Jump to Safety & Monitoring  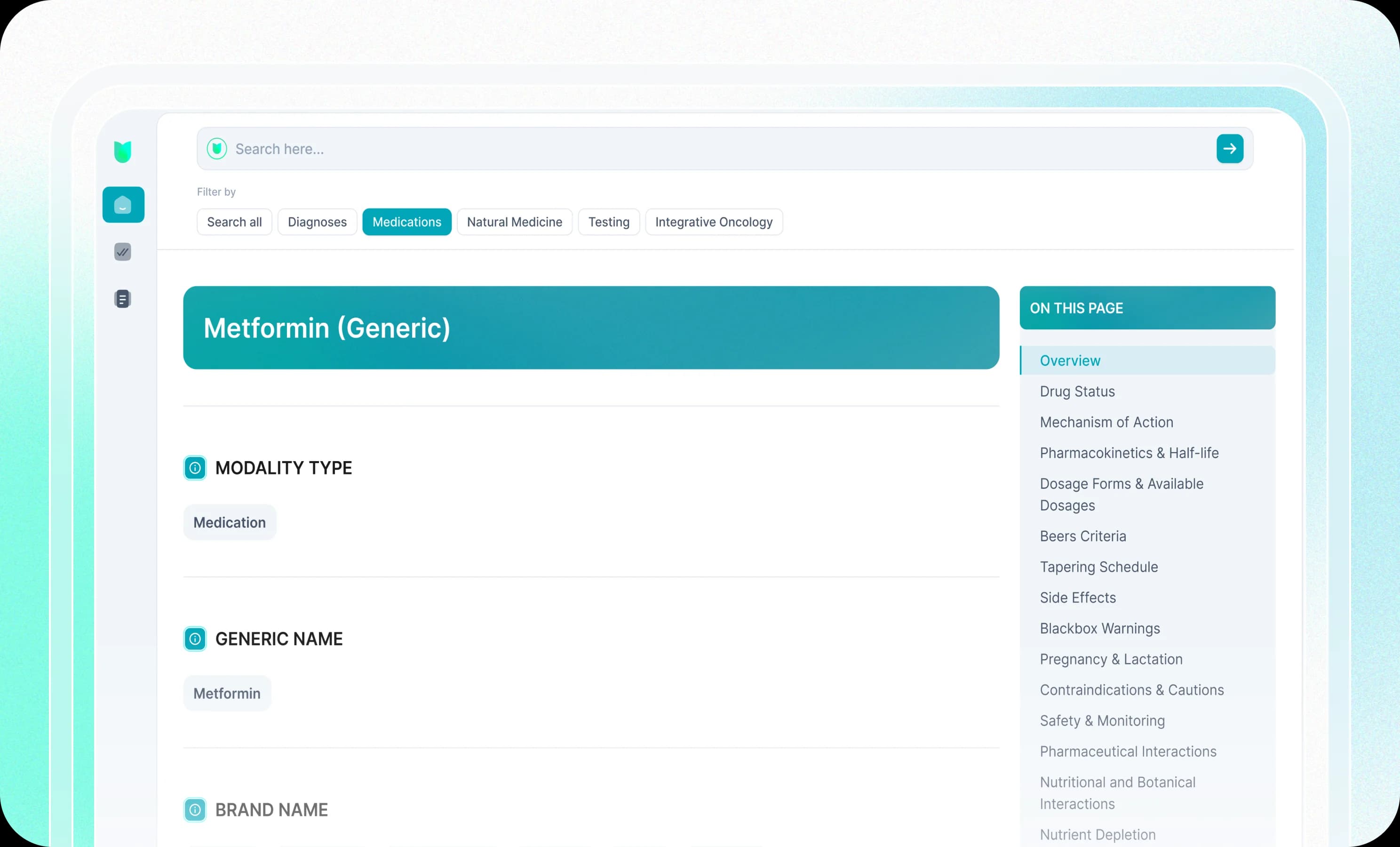pyautogui.click(x=1102, y=721)
